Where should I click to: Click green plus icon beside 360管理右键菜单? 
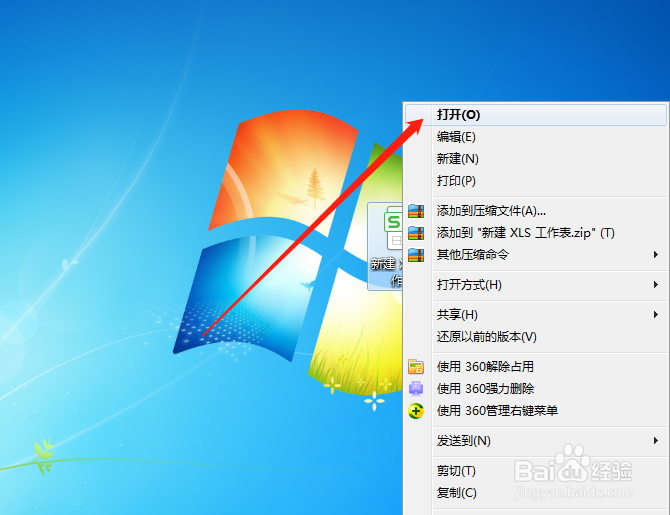coord(416,411)
